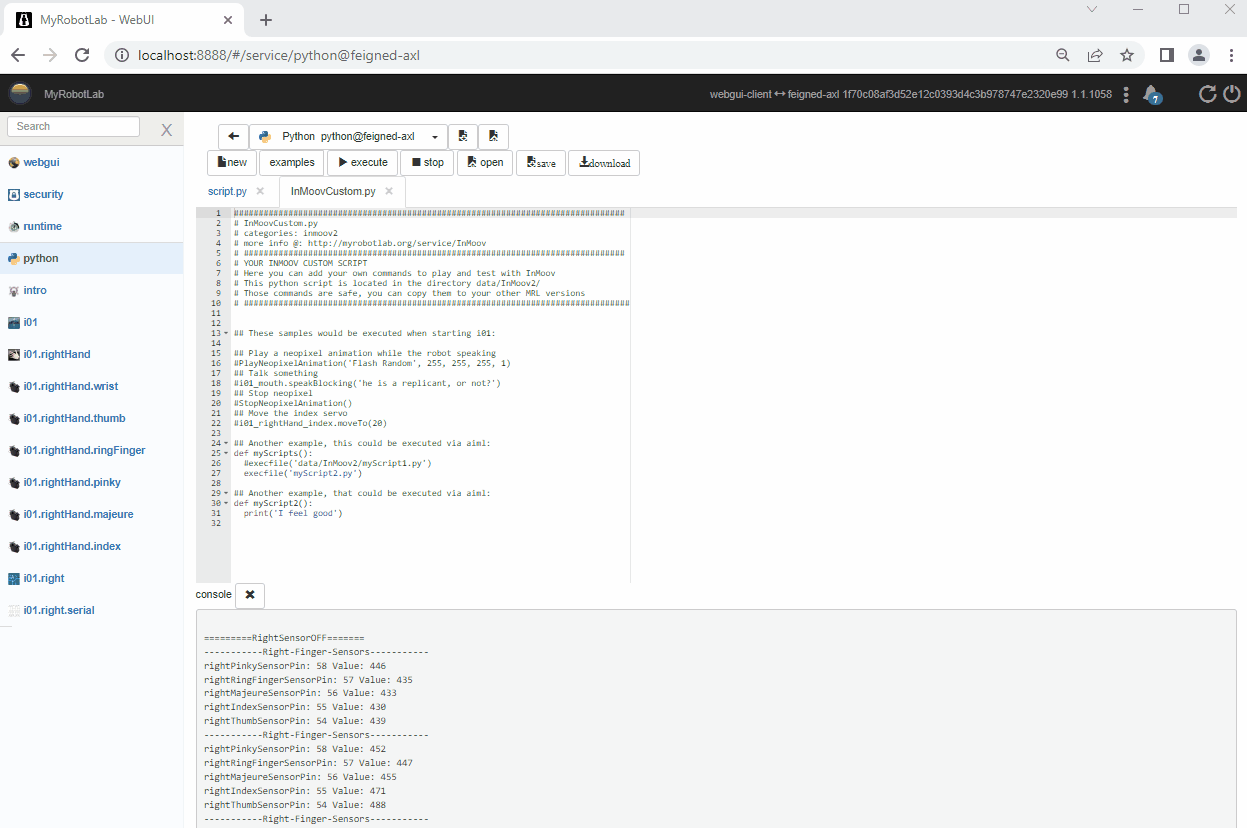The image size is (1247, 828).
Task: Click the power shutdown icon
Action: (1232, 94)
